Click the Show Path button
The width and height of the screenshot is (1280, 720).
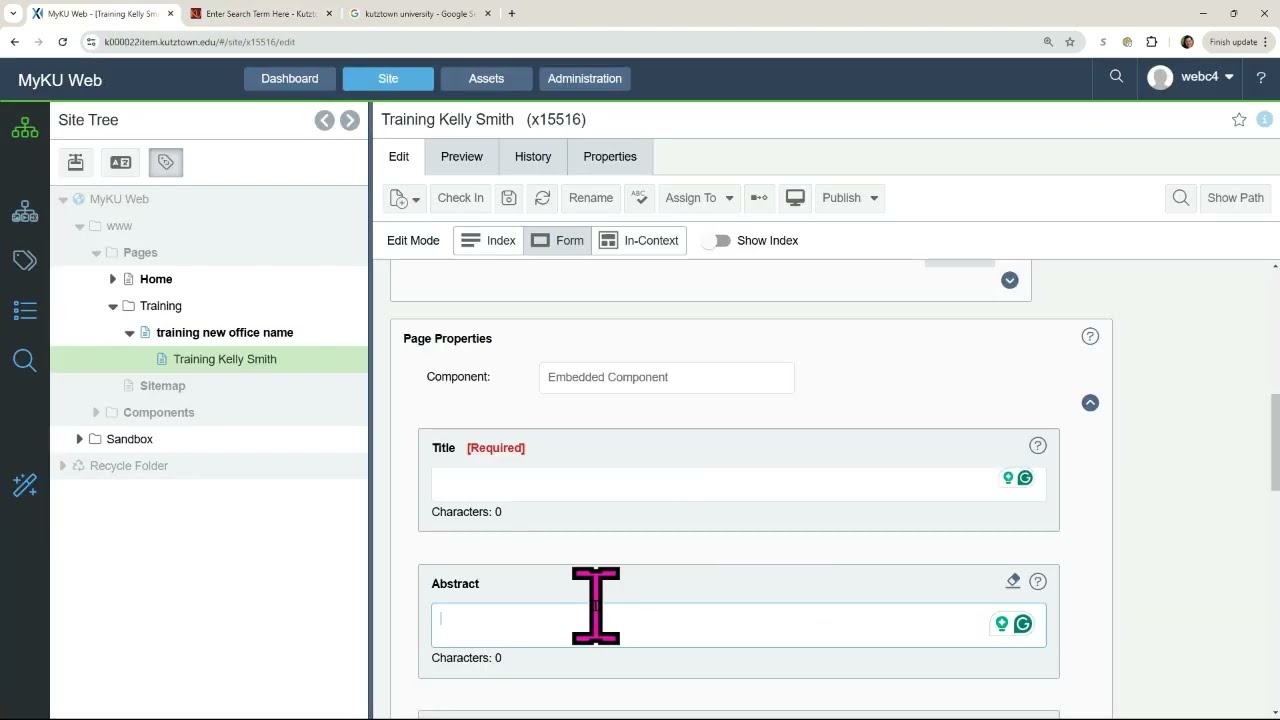(x=1236, y=198)
